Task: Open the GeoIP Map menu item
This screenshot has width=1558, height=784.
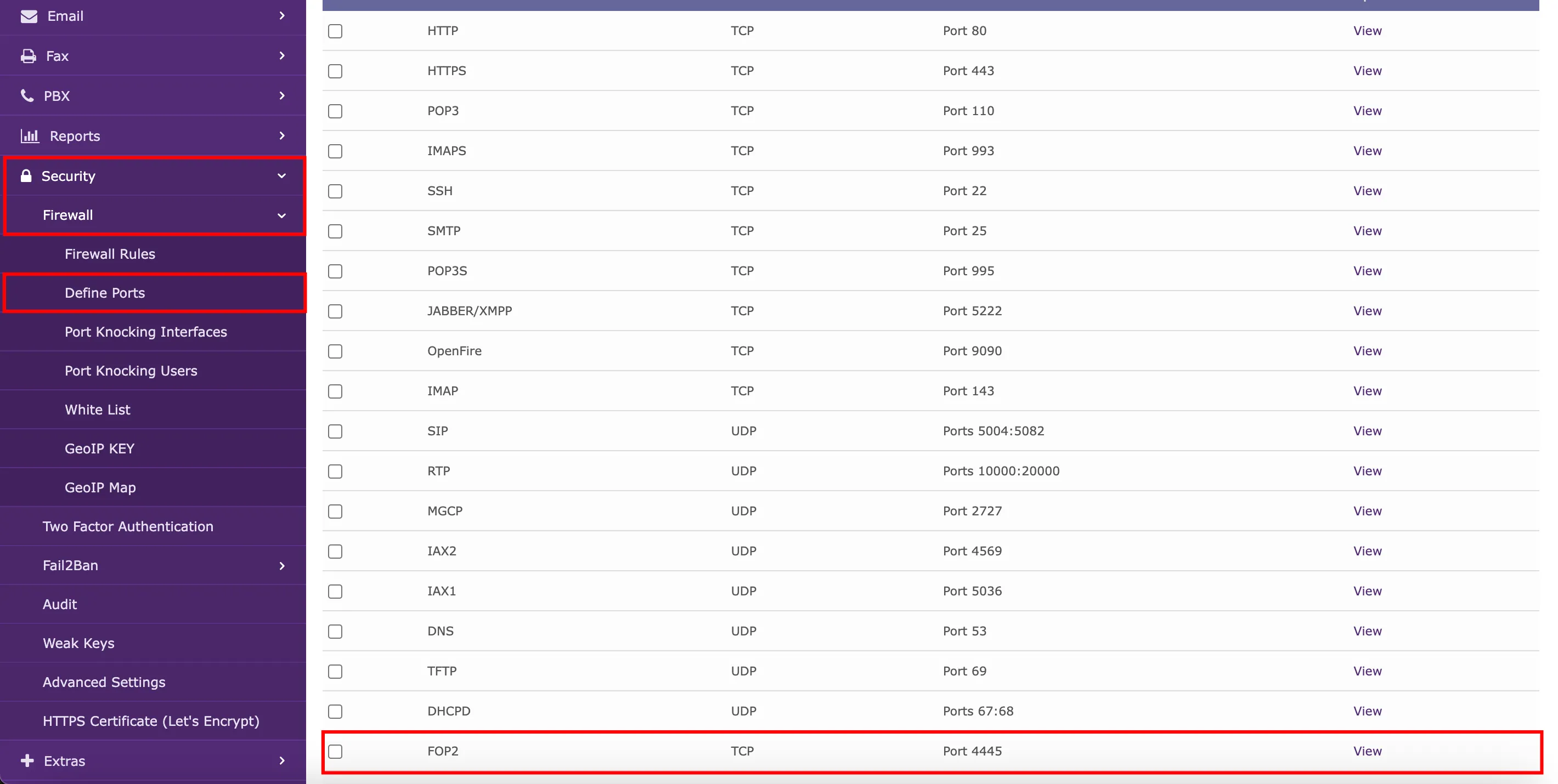Action: 100,487
